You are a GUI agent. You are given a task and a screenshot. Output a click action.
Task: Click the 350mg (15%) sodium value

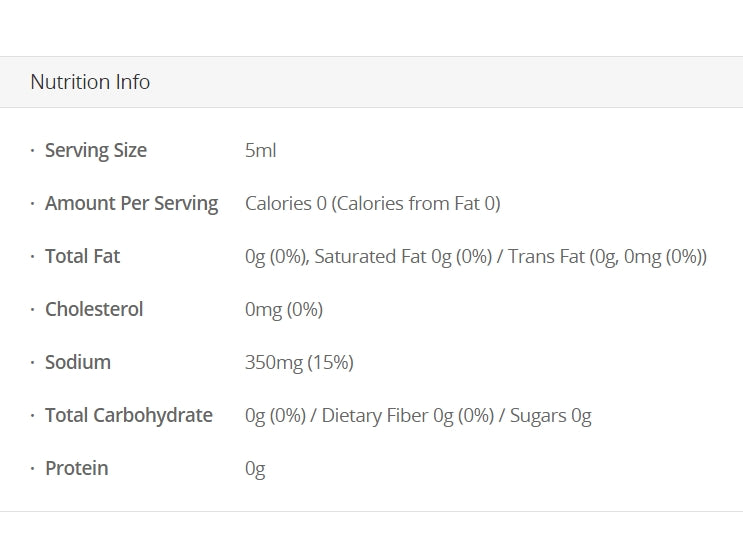point(299,362)
